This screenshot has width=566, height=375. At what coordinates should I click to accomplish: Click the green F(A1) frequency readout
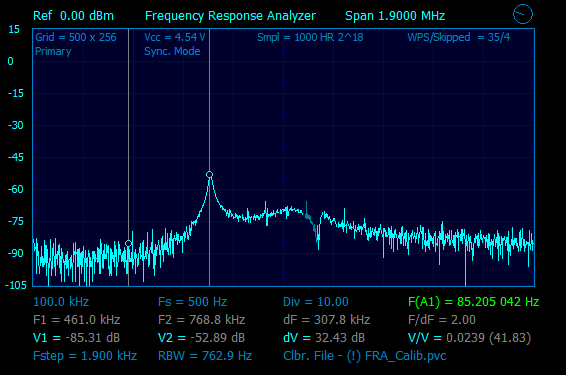point(473,302)
